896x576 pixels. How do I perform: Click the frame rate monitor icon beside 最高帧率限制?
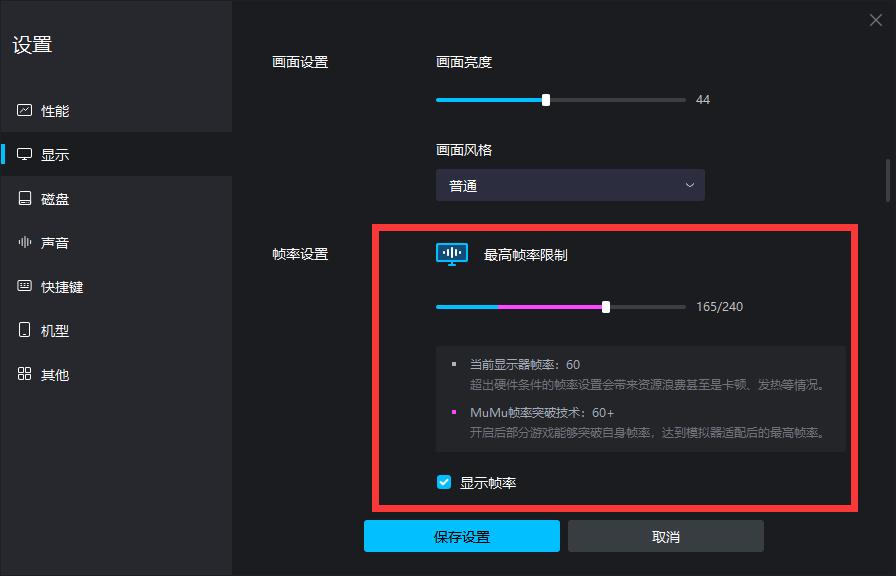click(451, 254)
